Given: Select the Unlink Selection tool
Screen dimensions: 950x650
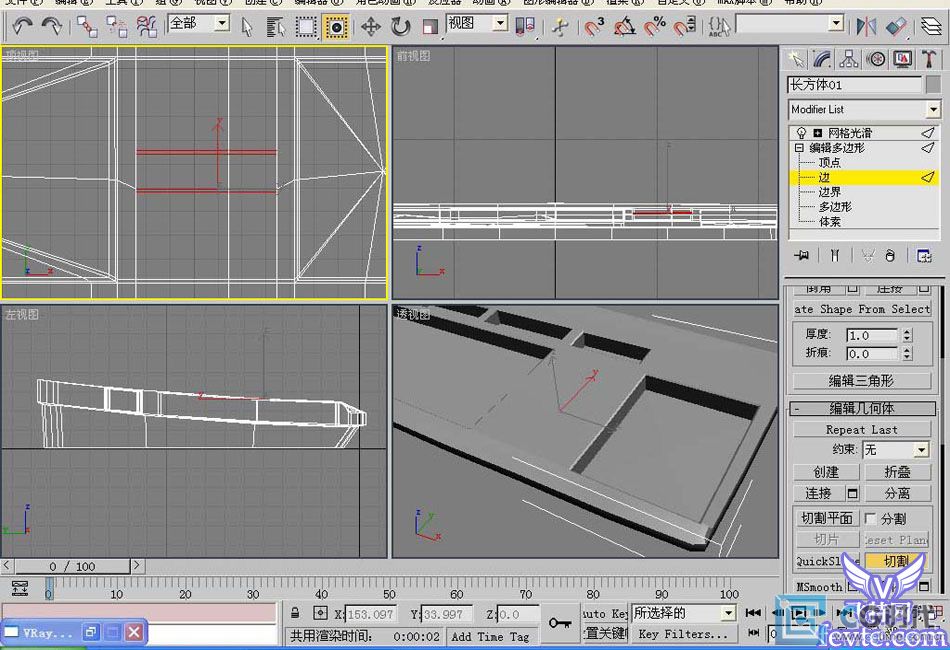Looking at the screenshot, I should 117,26.
